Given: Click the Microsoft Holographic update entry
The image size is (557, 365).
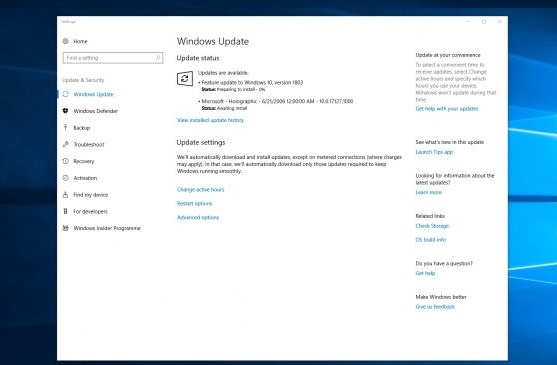Looking at the screenshot, I should click(277, 101).
